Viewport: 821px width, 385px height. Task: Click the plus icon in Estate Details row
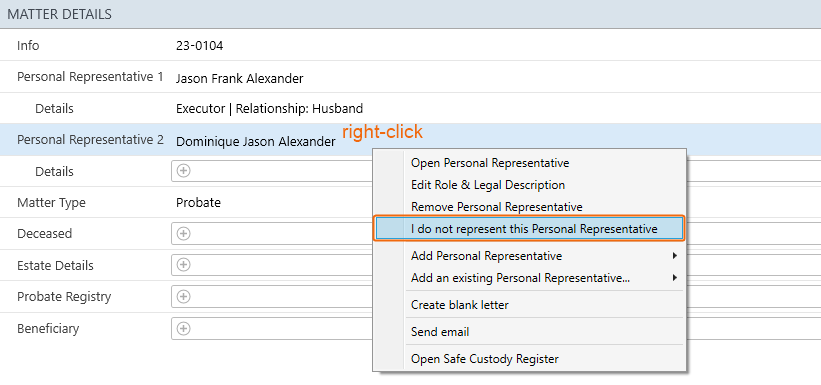pyautogui.click(x=183, y=265)
